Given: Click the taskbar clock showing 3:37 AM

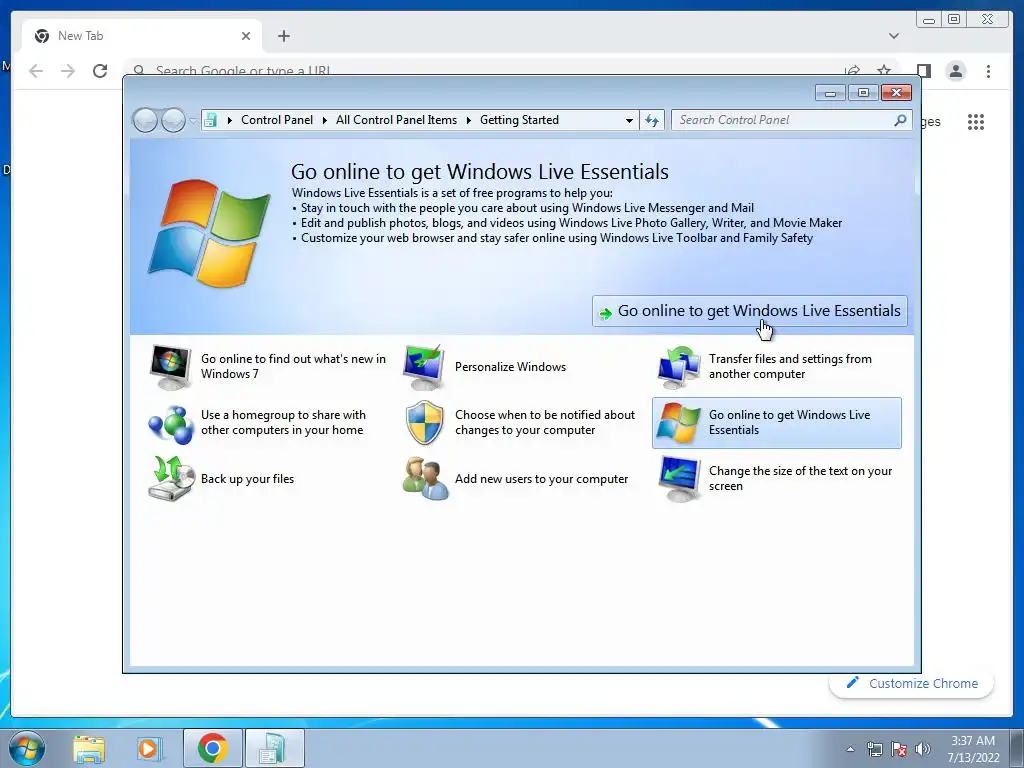Looking at the screenshot, I should tap(974, 749).
